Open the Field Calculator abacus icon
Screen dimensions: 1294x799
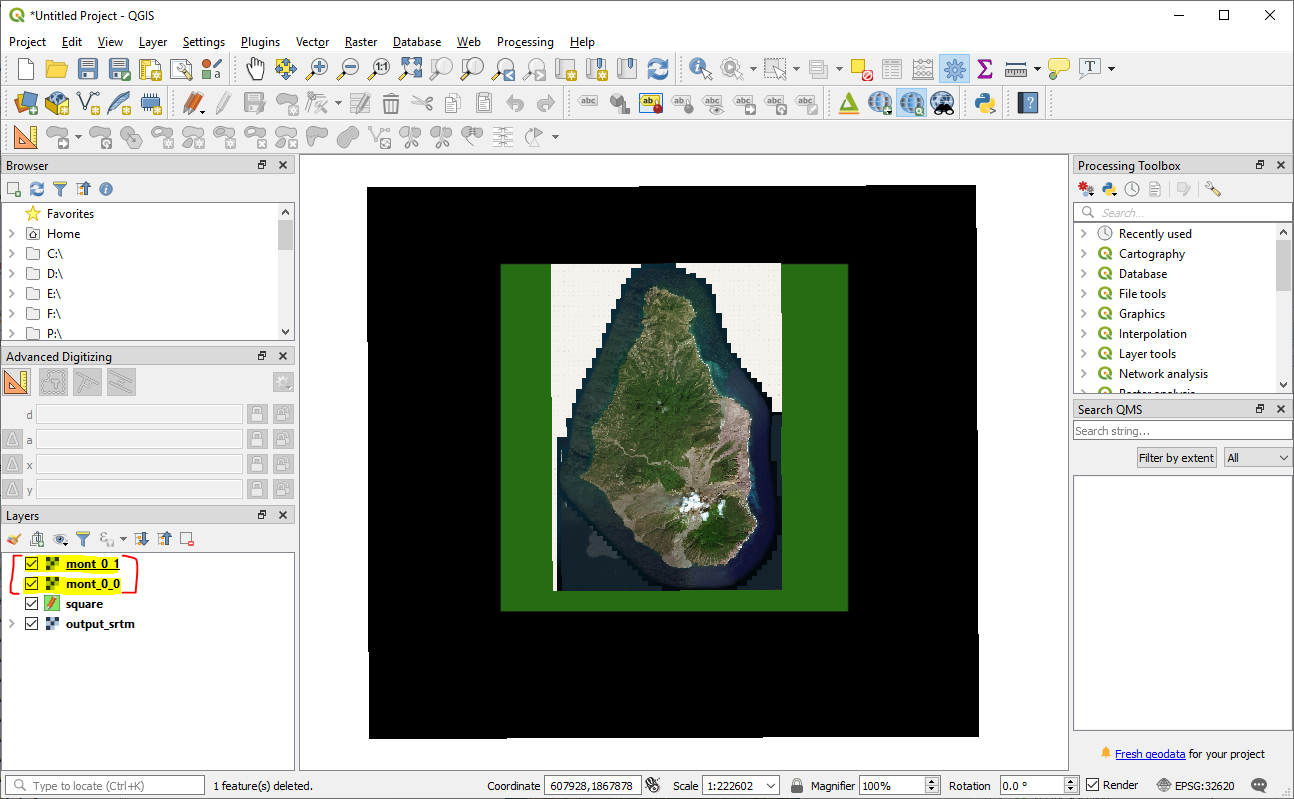coord(923,69)
